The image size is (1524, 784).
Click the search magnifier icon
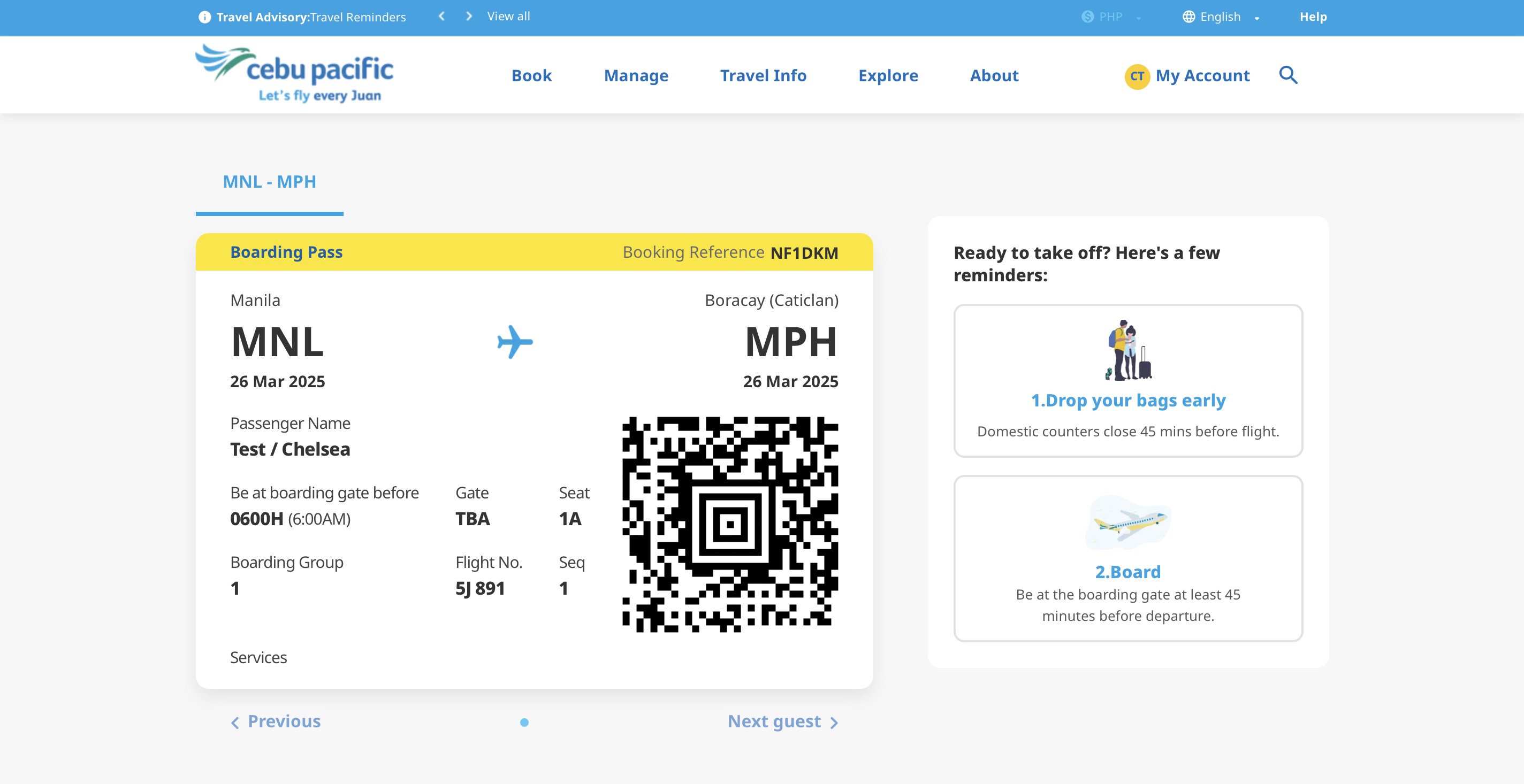pos(1288,75)
